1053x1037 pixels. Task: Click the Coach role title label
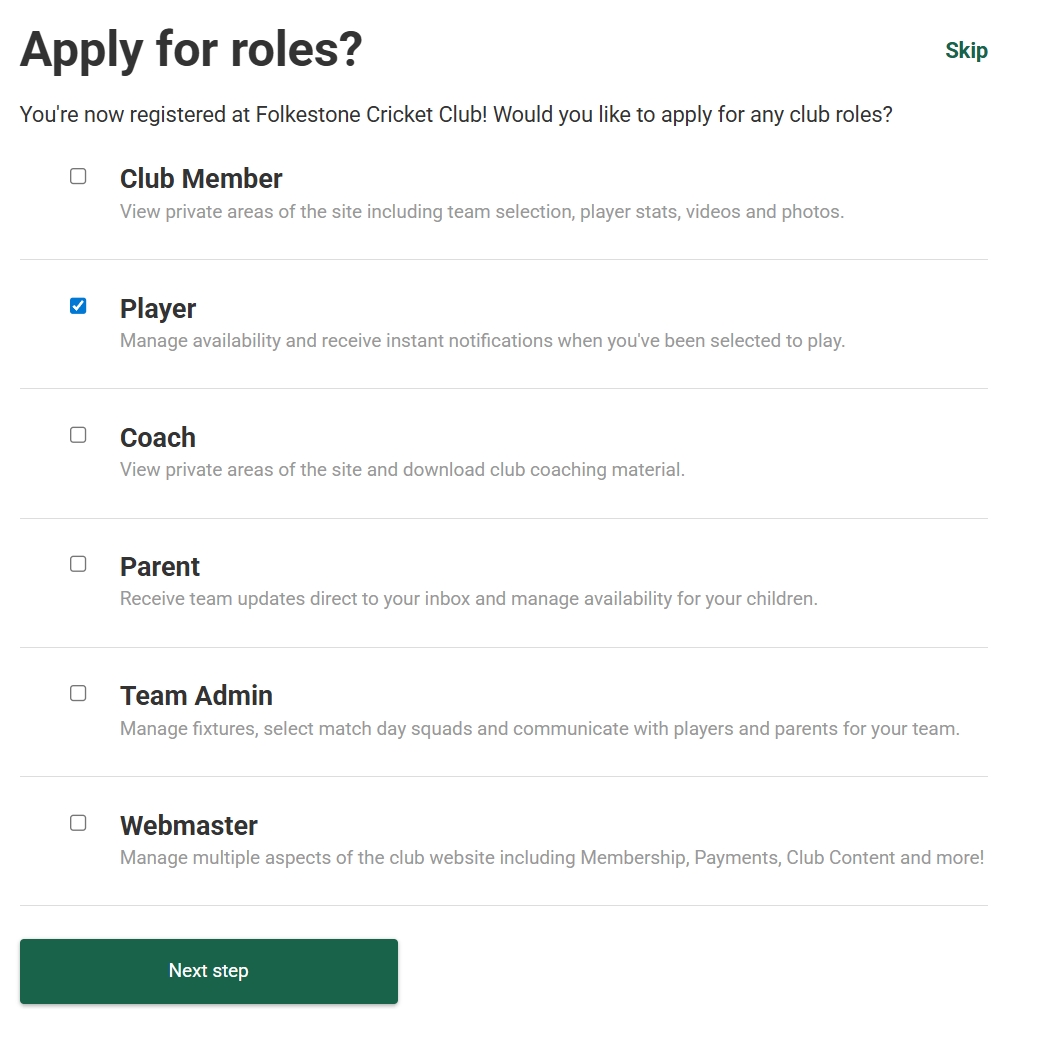(x=158, y=438)
